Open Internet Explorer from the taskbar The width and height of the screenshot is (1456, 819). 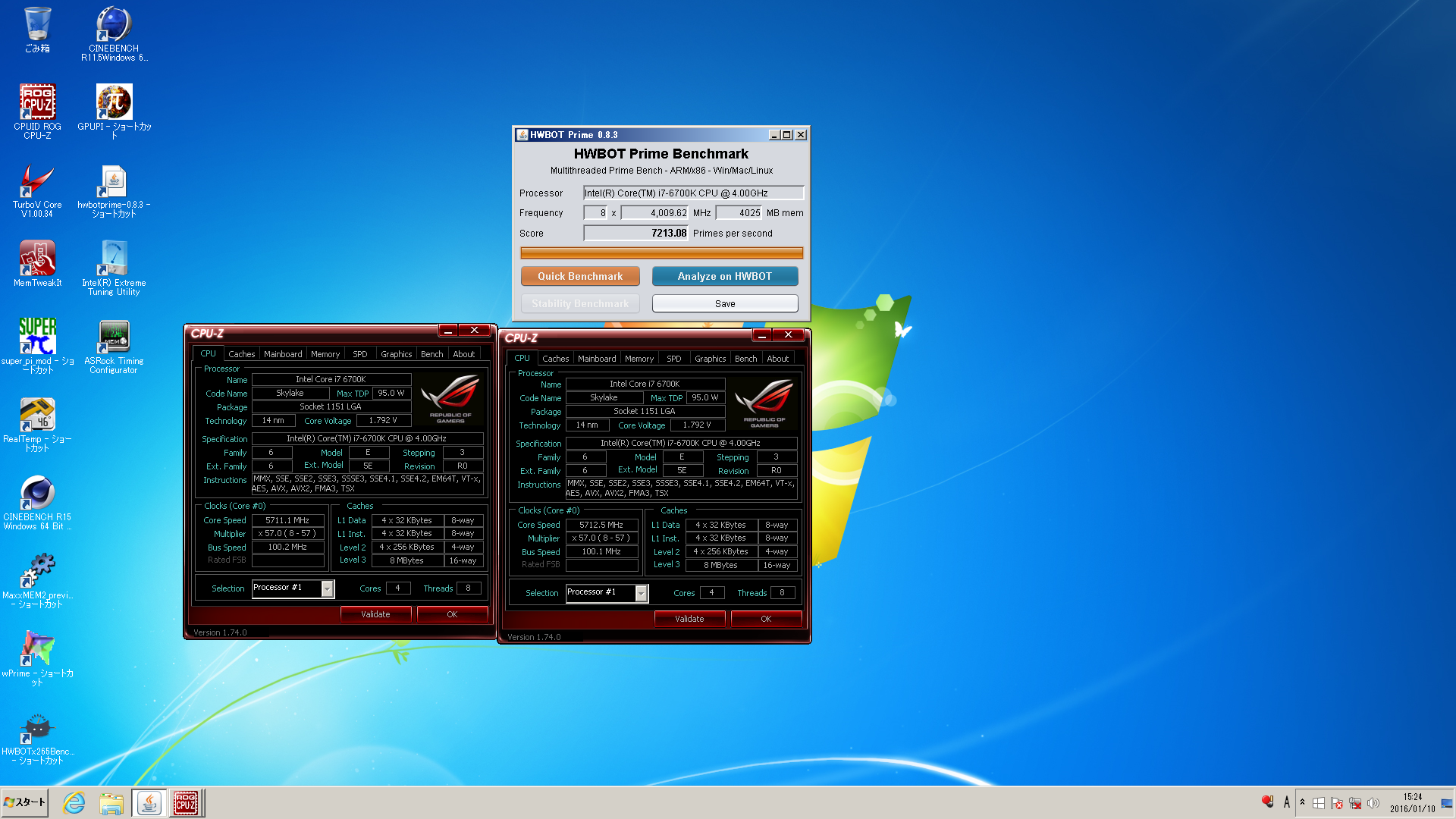74,803
